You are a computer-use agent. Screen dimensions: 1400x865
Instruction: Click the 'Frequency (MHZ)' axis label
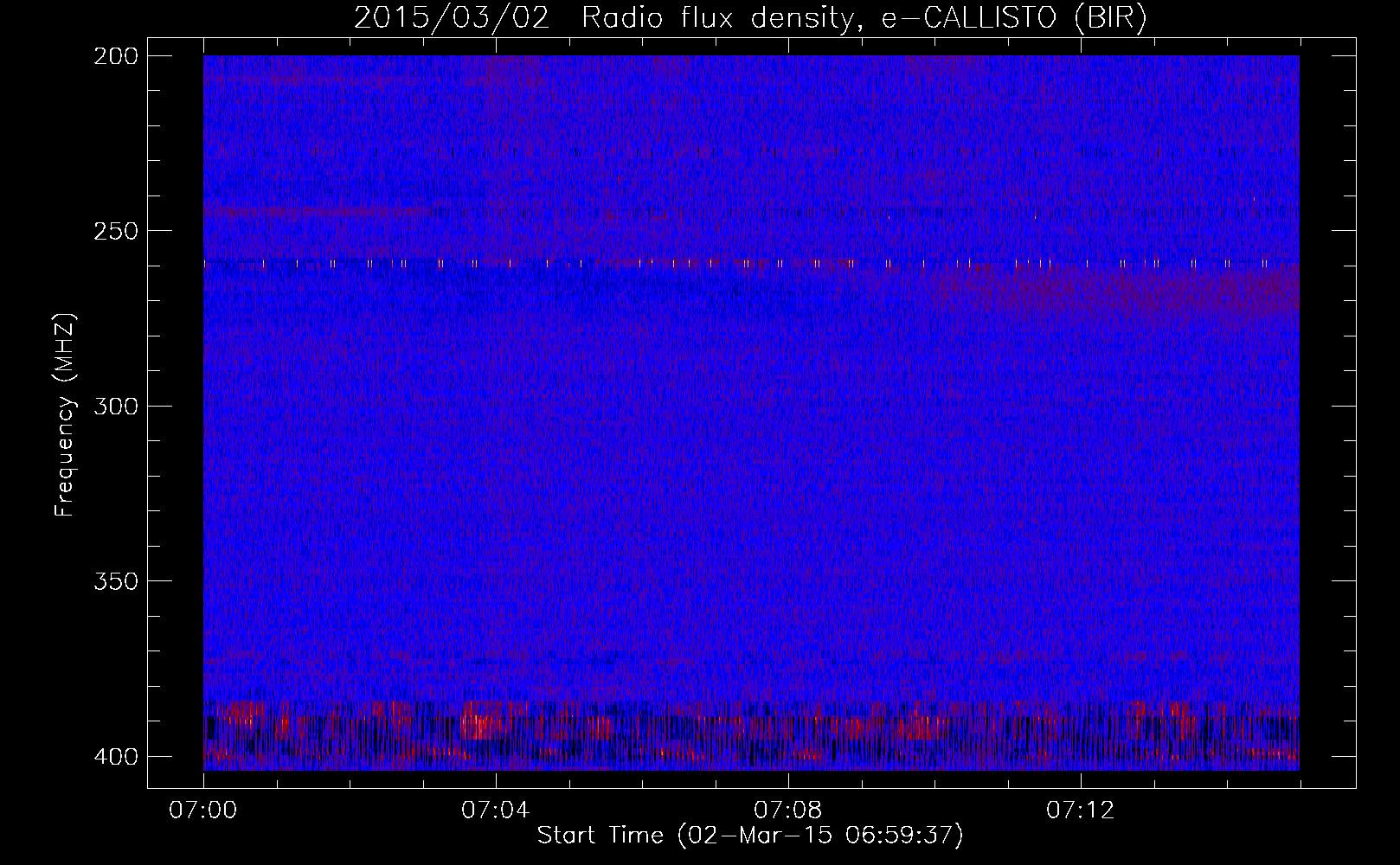click(65, 414)
